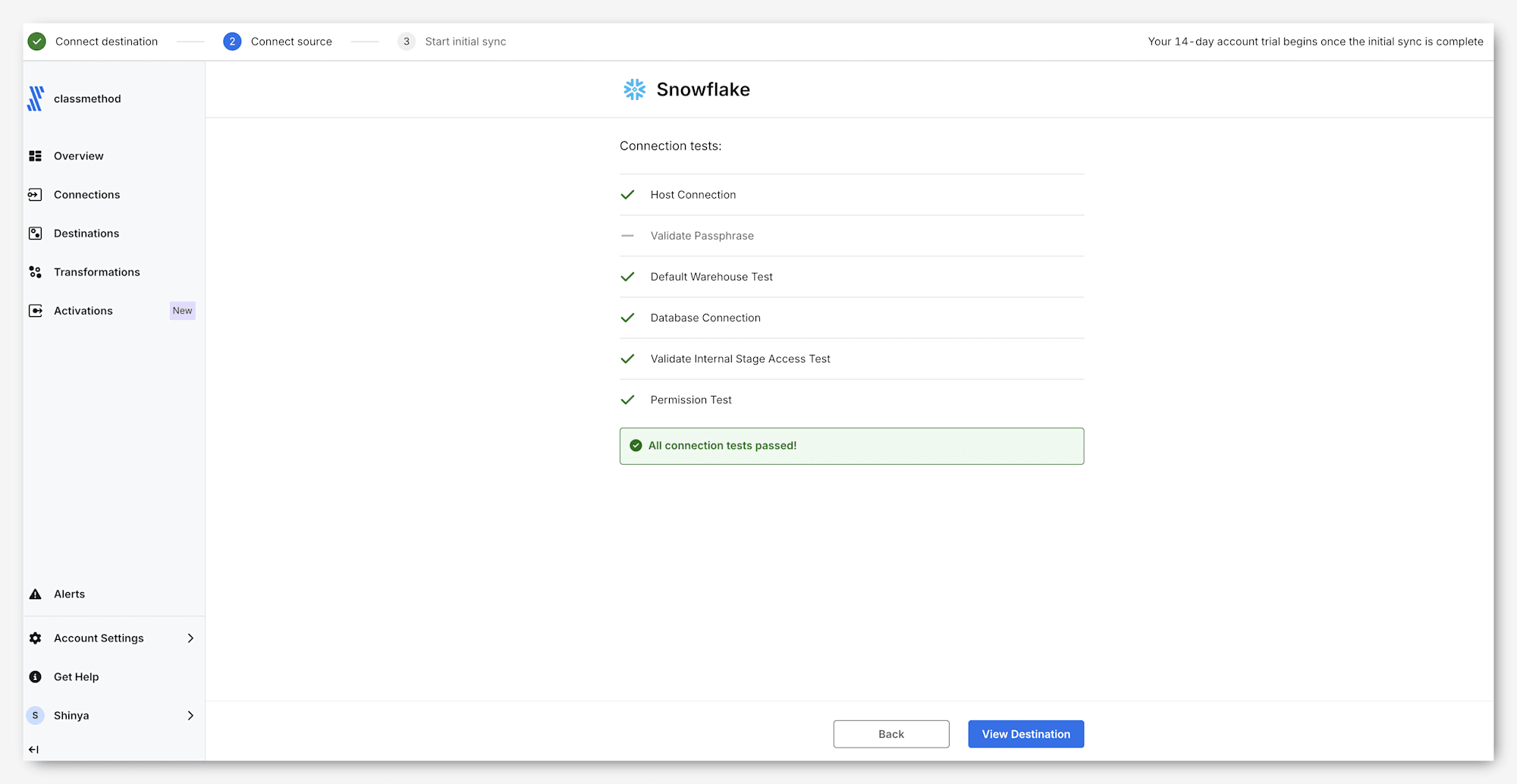Expand the Shinya user menu chevron
The height and width of the screenshot is (784, 1517).
[190, 716]
